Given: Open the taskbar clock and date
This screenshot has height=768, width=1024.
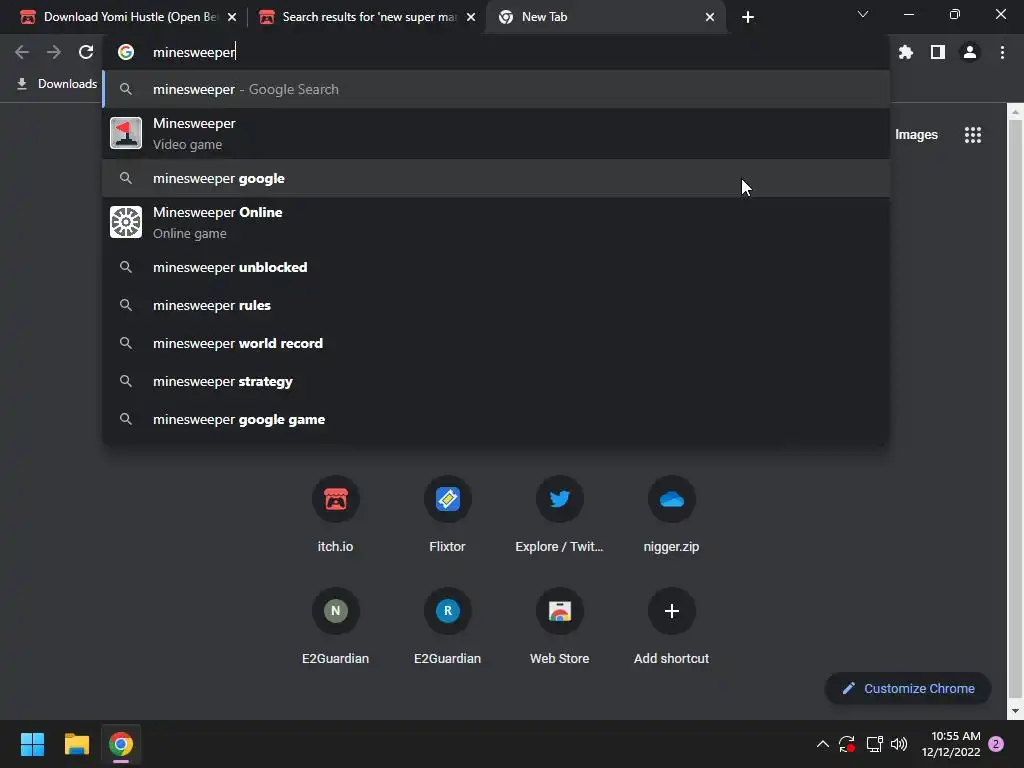Looking at the screenshot, I should point(951,744).
